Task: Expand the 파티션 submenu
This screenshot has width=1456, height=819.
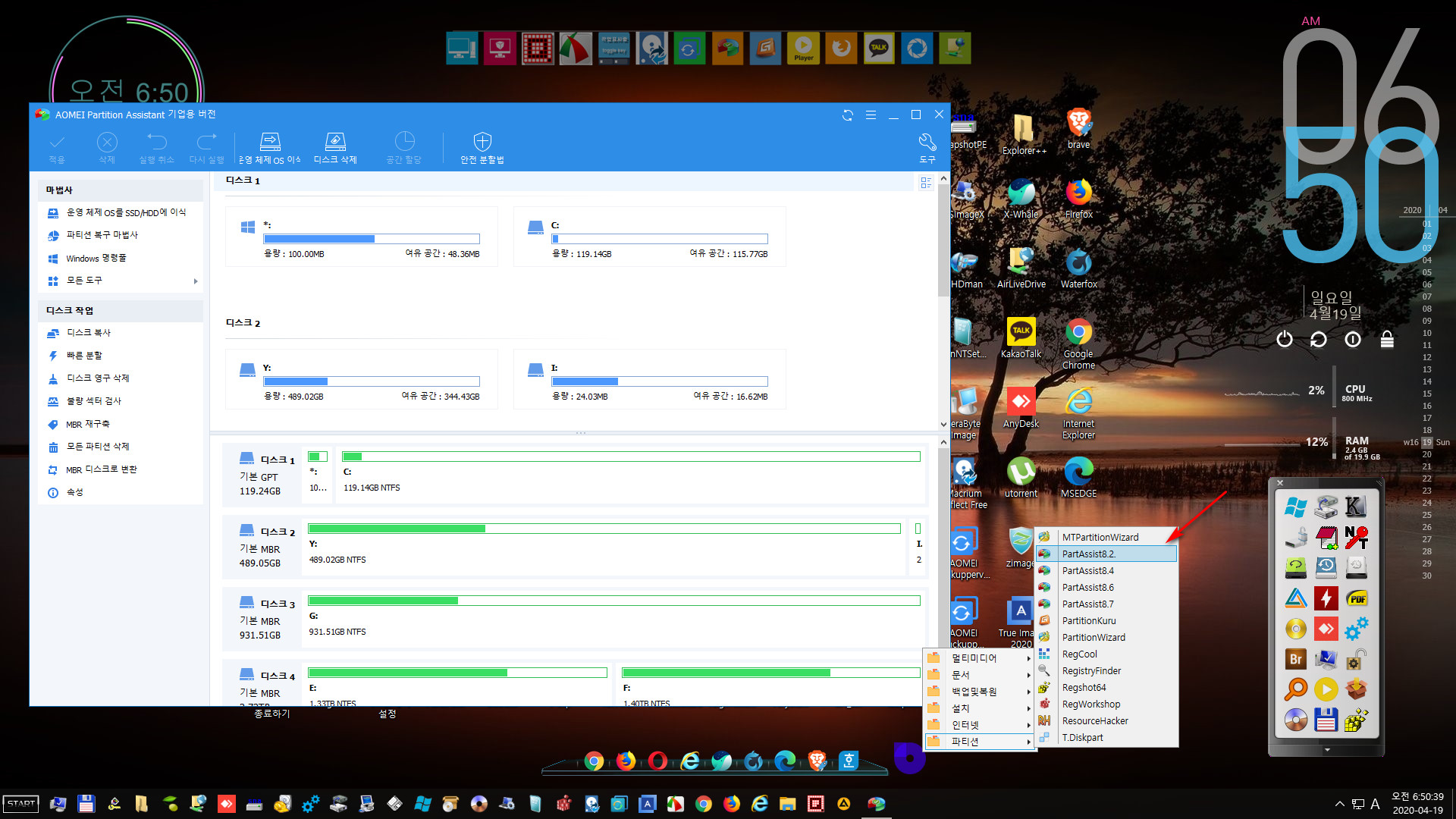Action: (x=979, y=742)
